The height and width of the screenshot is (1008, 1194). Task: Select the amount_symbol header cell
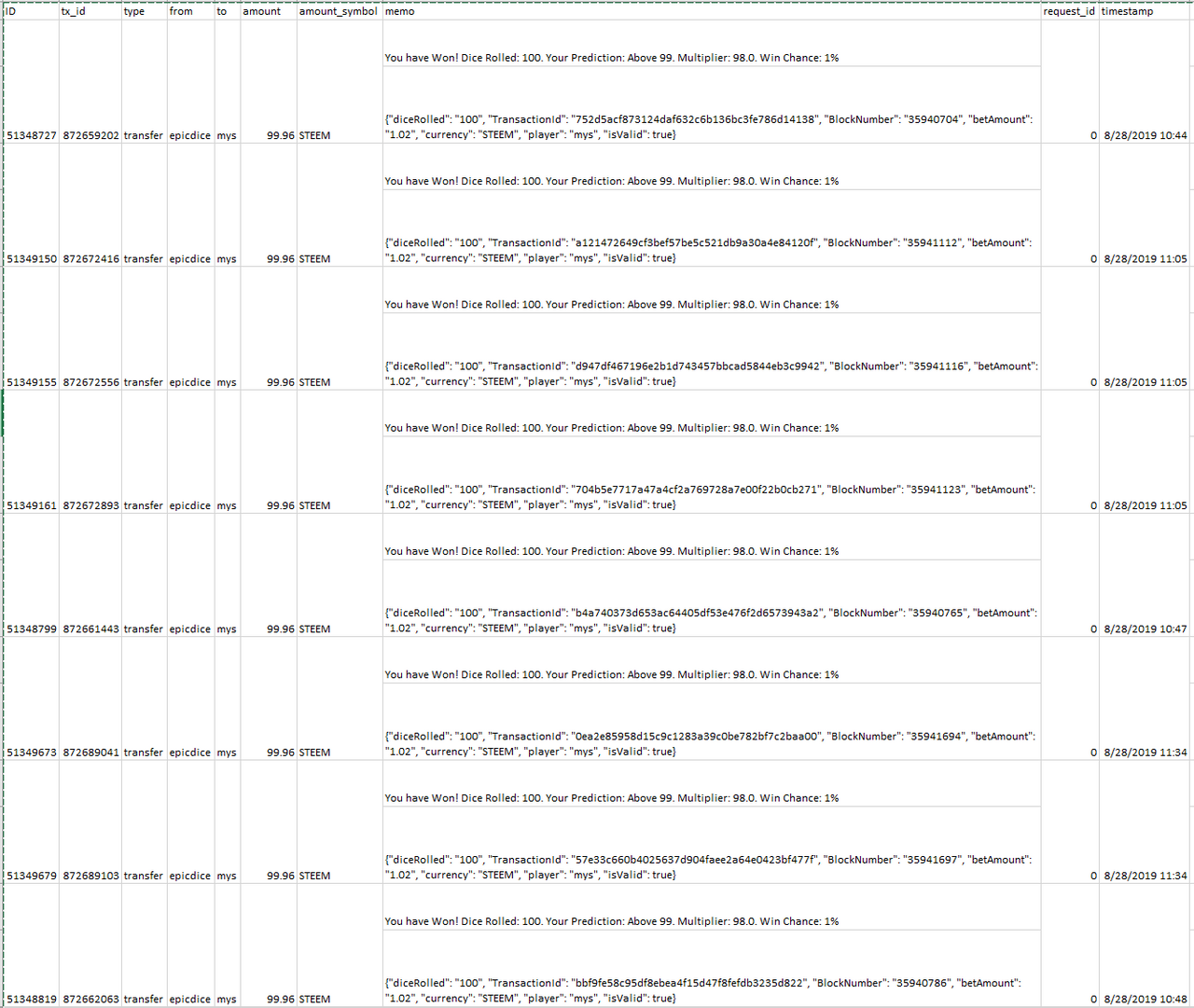pos(340,11)
